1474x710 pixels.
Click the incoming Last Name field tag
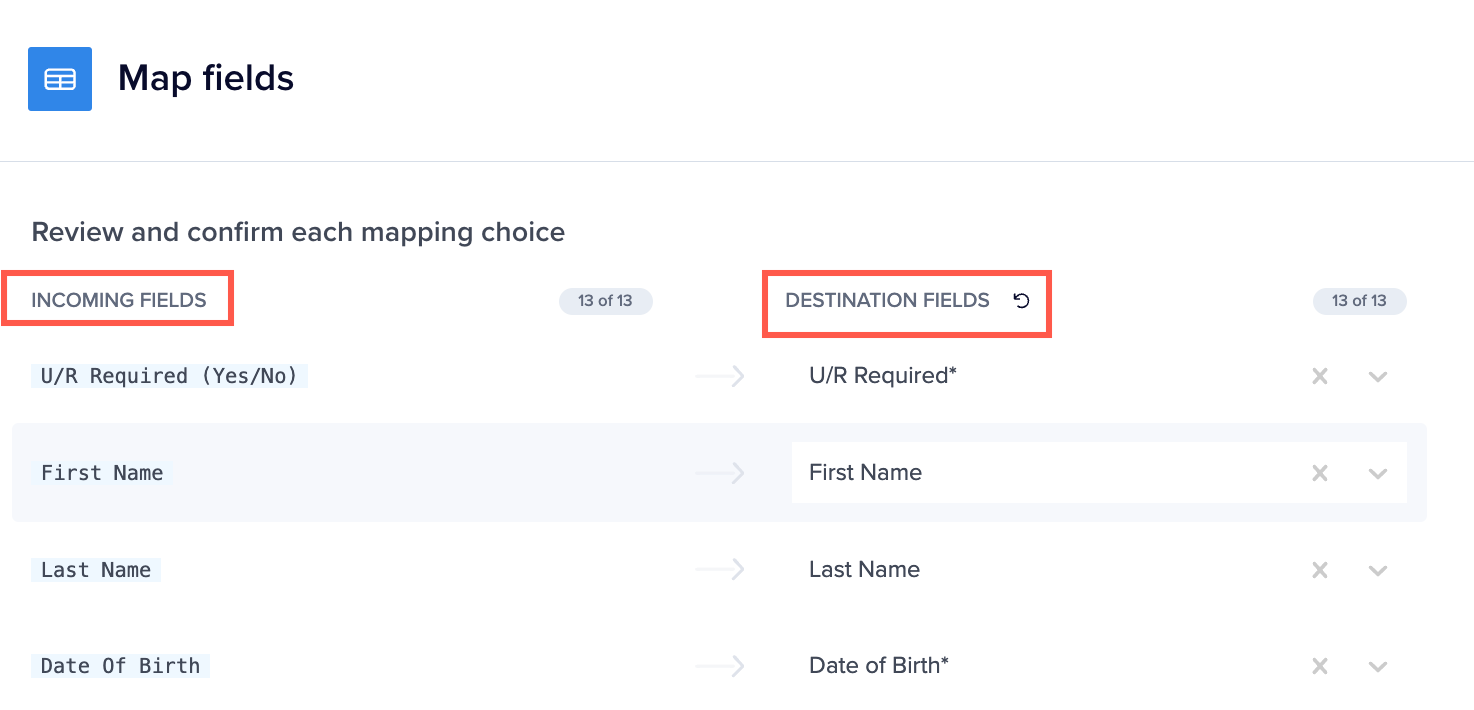click(x=96, y=570)
